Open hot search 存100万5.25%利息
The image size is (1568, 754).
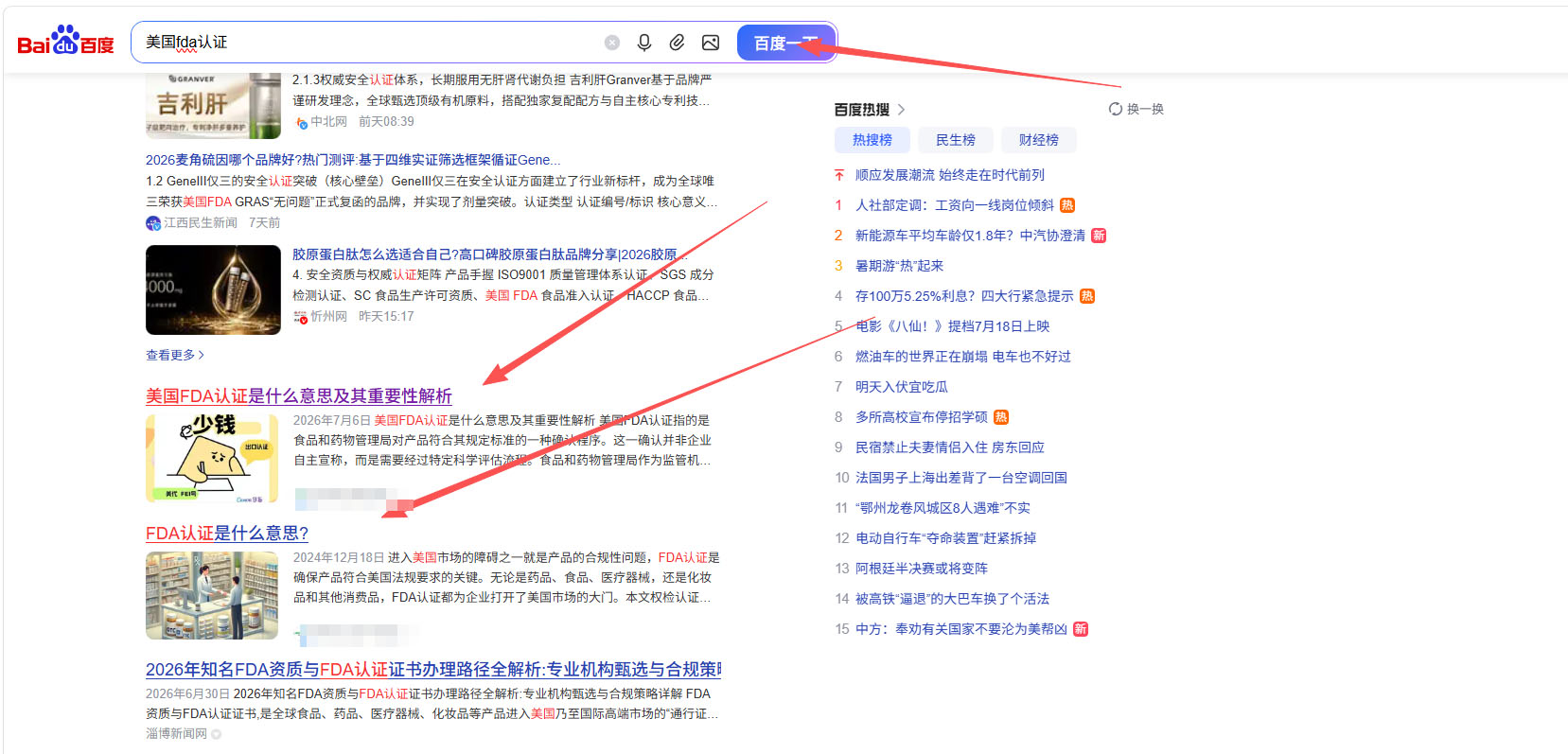pos(964,296)
